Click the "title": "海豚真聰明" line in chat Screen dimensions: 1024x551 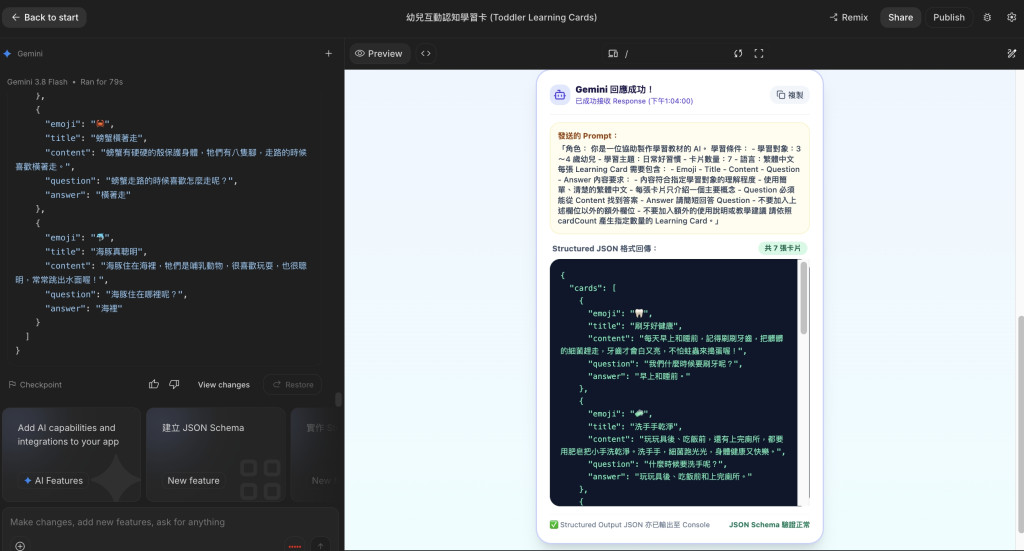[95, 251]
